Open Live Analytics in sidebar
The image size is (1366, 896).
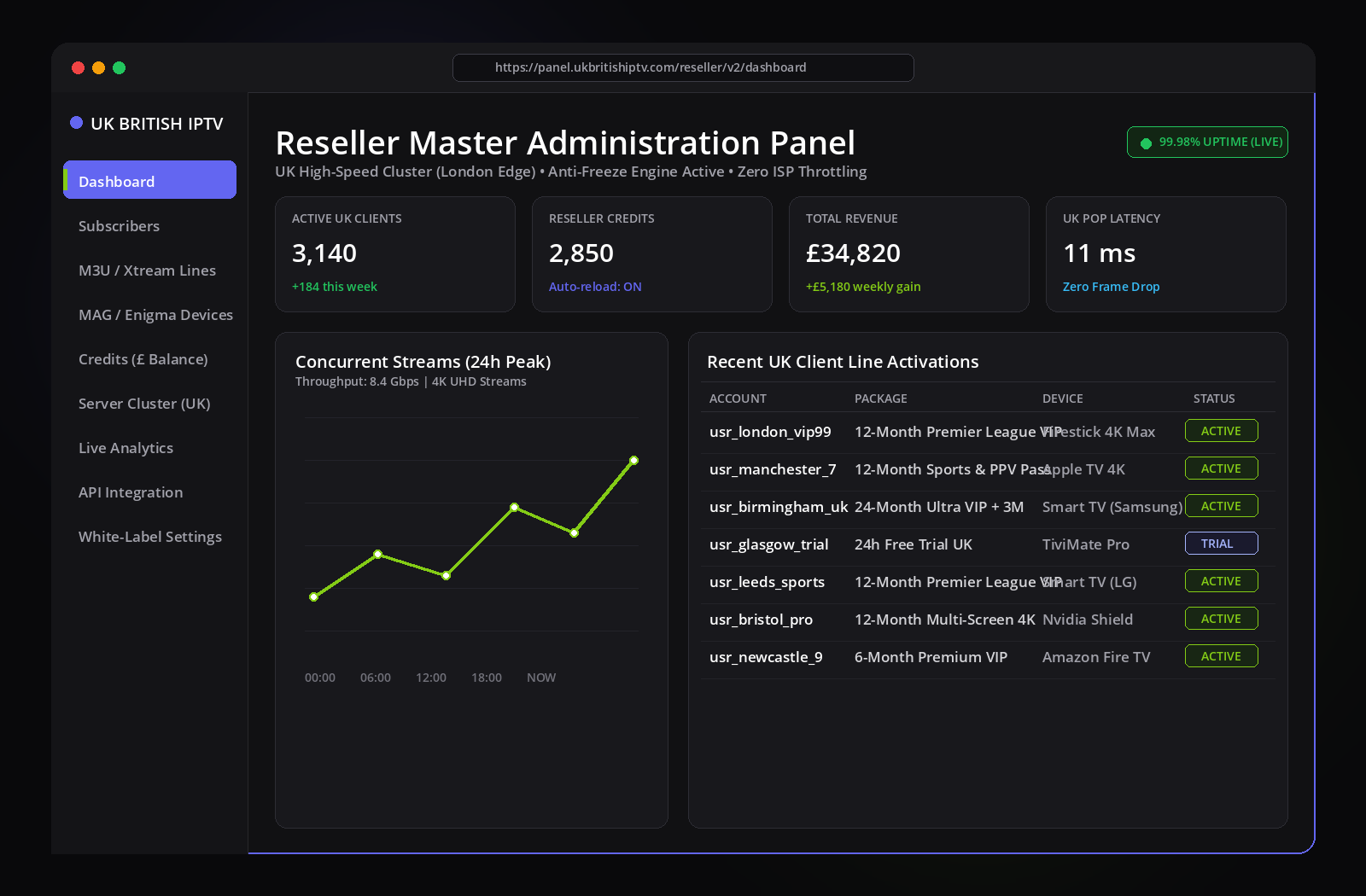[126, 448]
